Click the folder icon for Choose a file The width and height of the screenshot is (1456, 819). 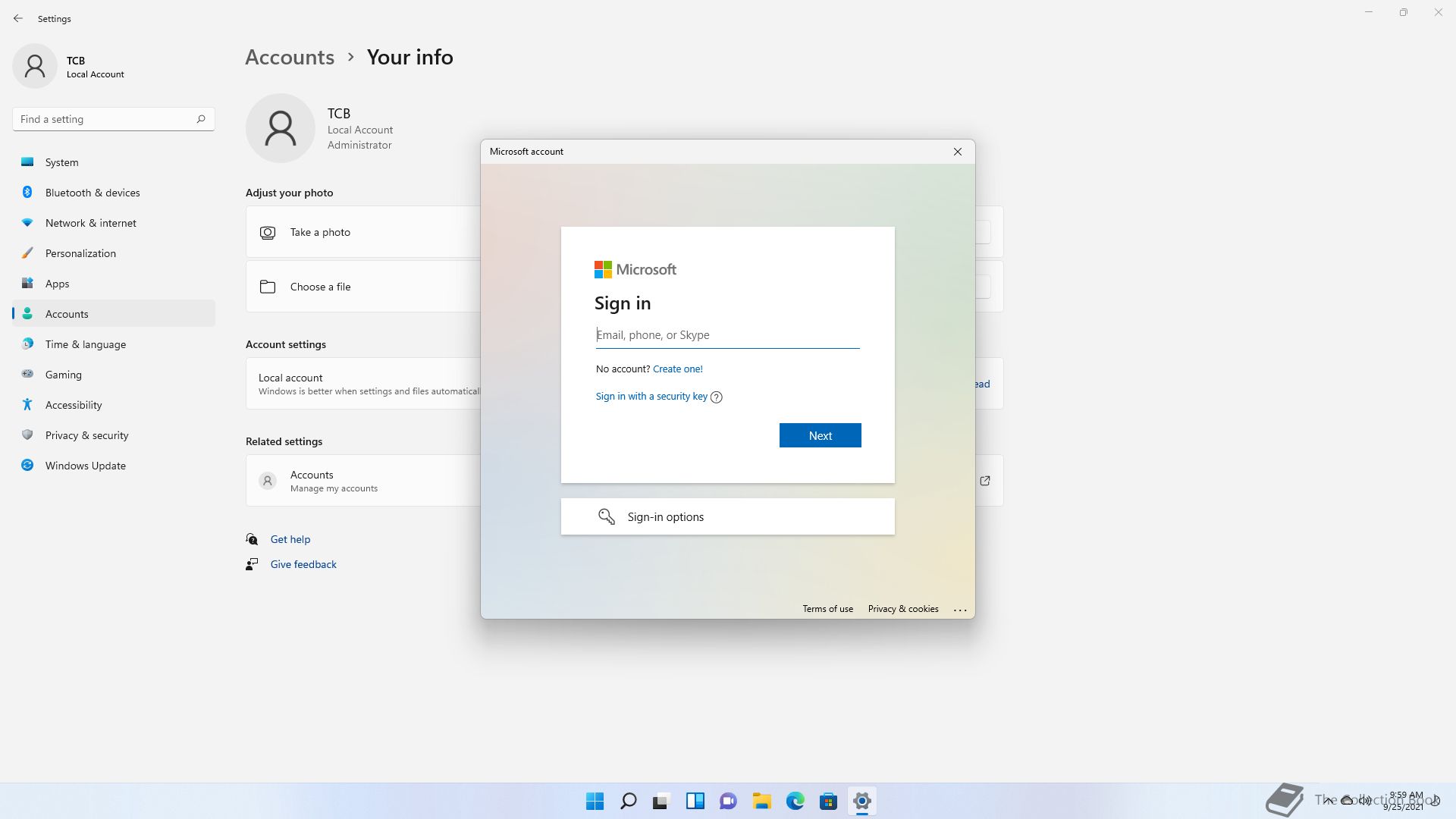[x=268, y=287]
